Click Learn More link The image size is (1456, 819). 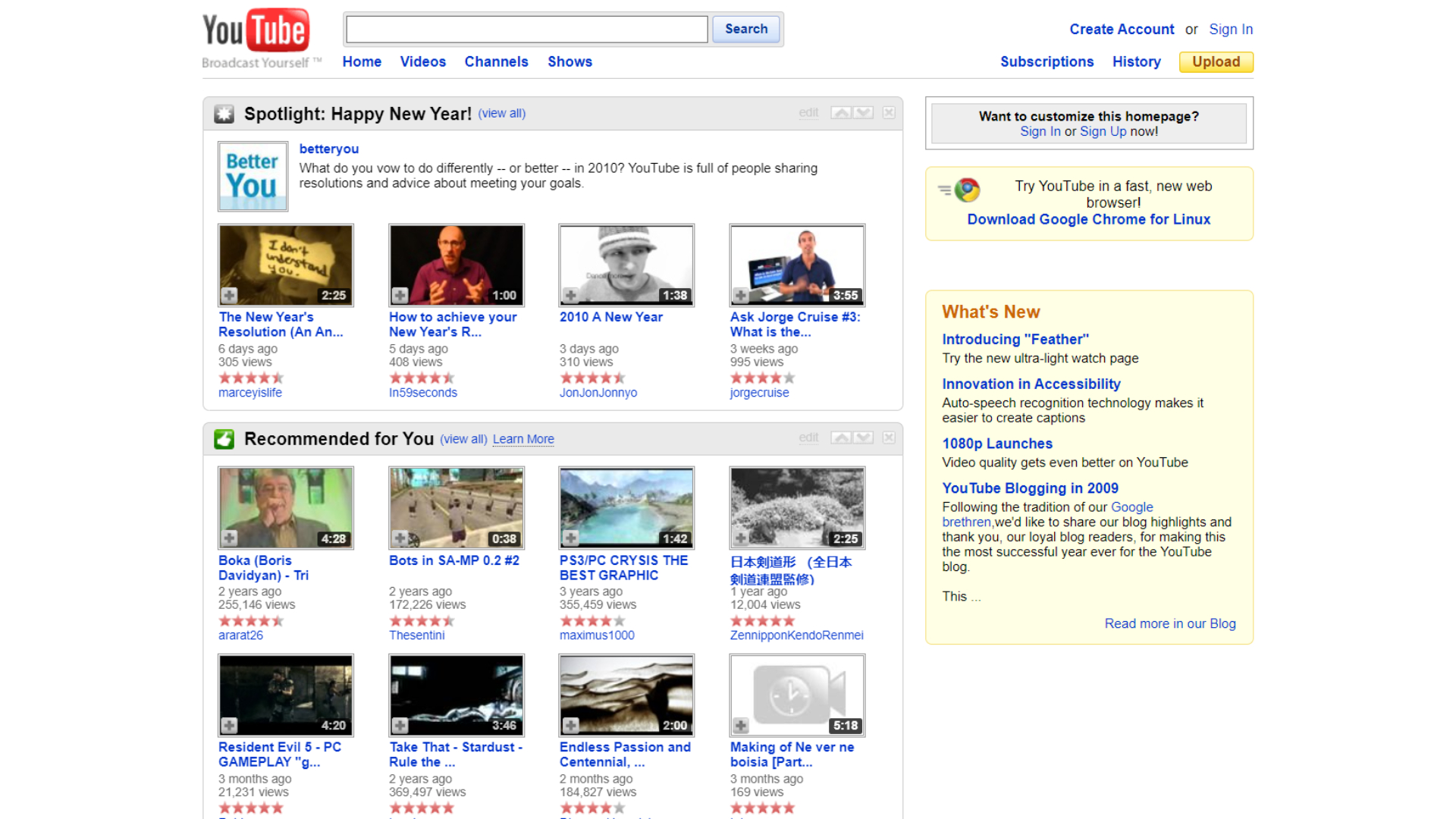(x=523, y=438)
